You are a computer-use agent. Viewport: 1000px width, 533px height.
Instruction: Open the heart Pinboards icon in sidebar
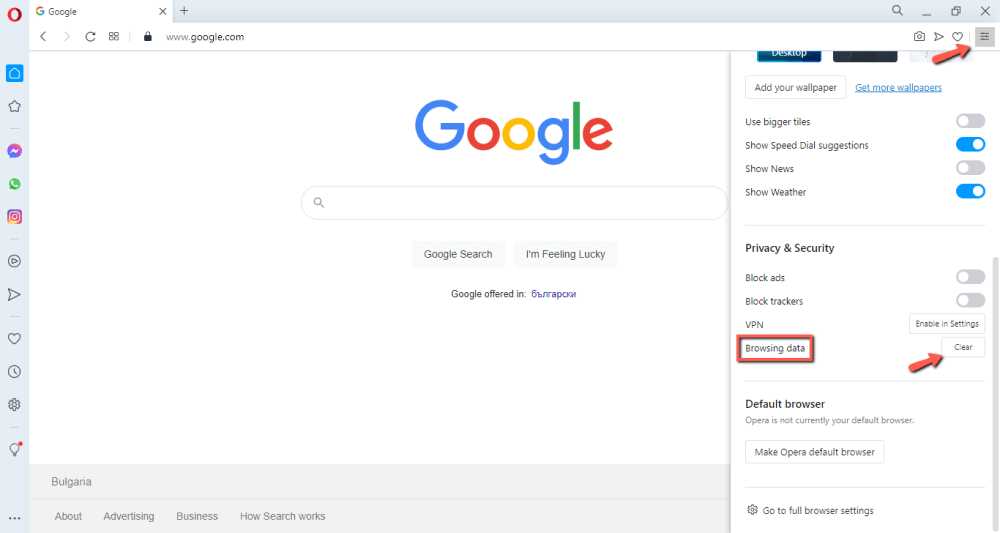(x=14, y=339)
